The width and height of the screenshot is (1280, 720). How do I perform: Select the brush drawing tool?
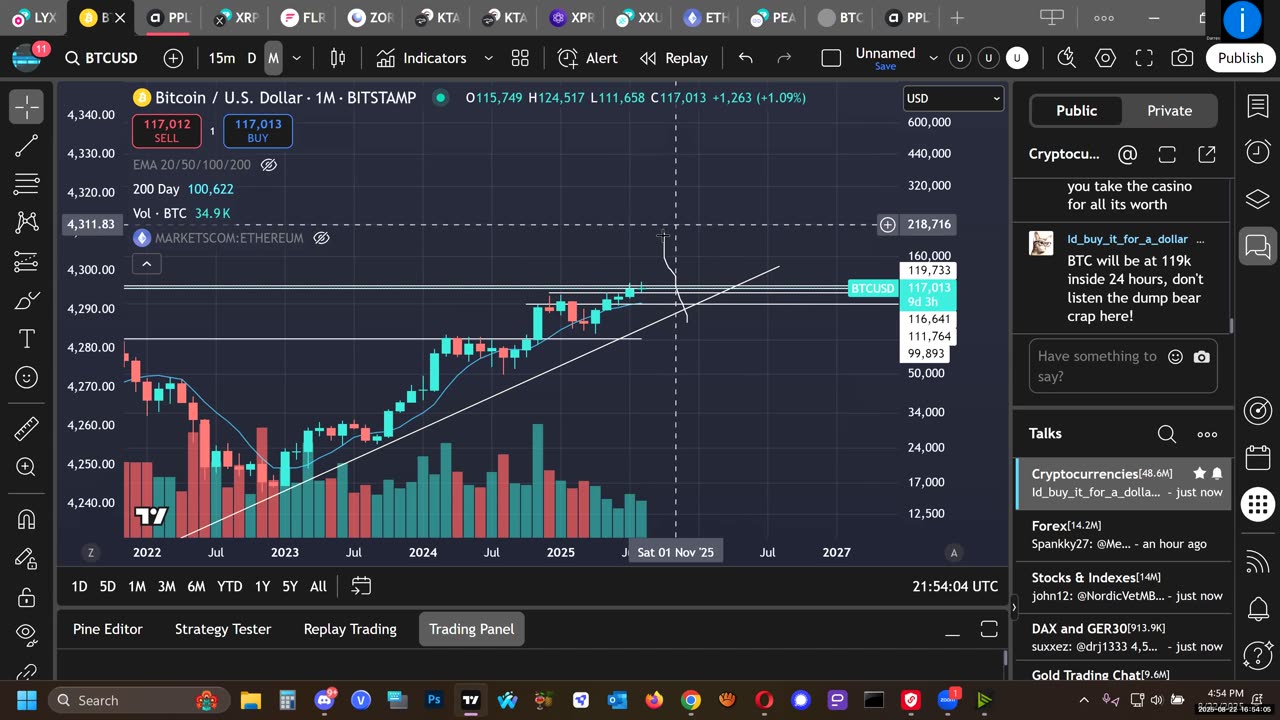pyautogui.click(x=27, y=301)
